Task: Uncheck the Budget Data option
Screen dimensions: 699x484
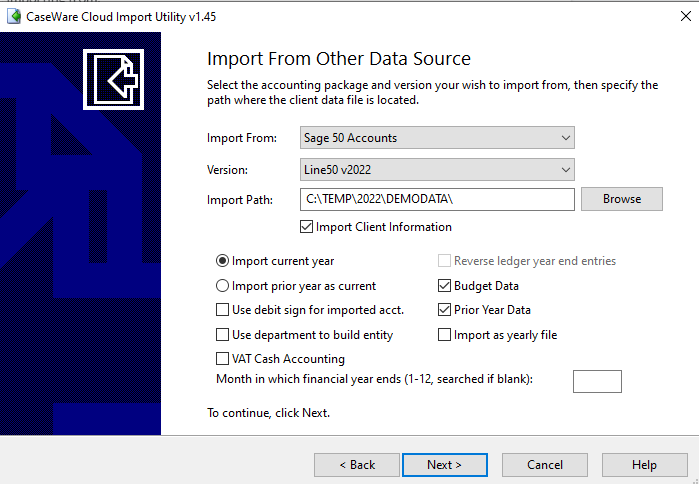Action: (445, 286)
